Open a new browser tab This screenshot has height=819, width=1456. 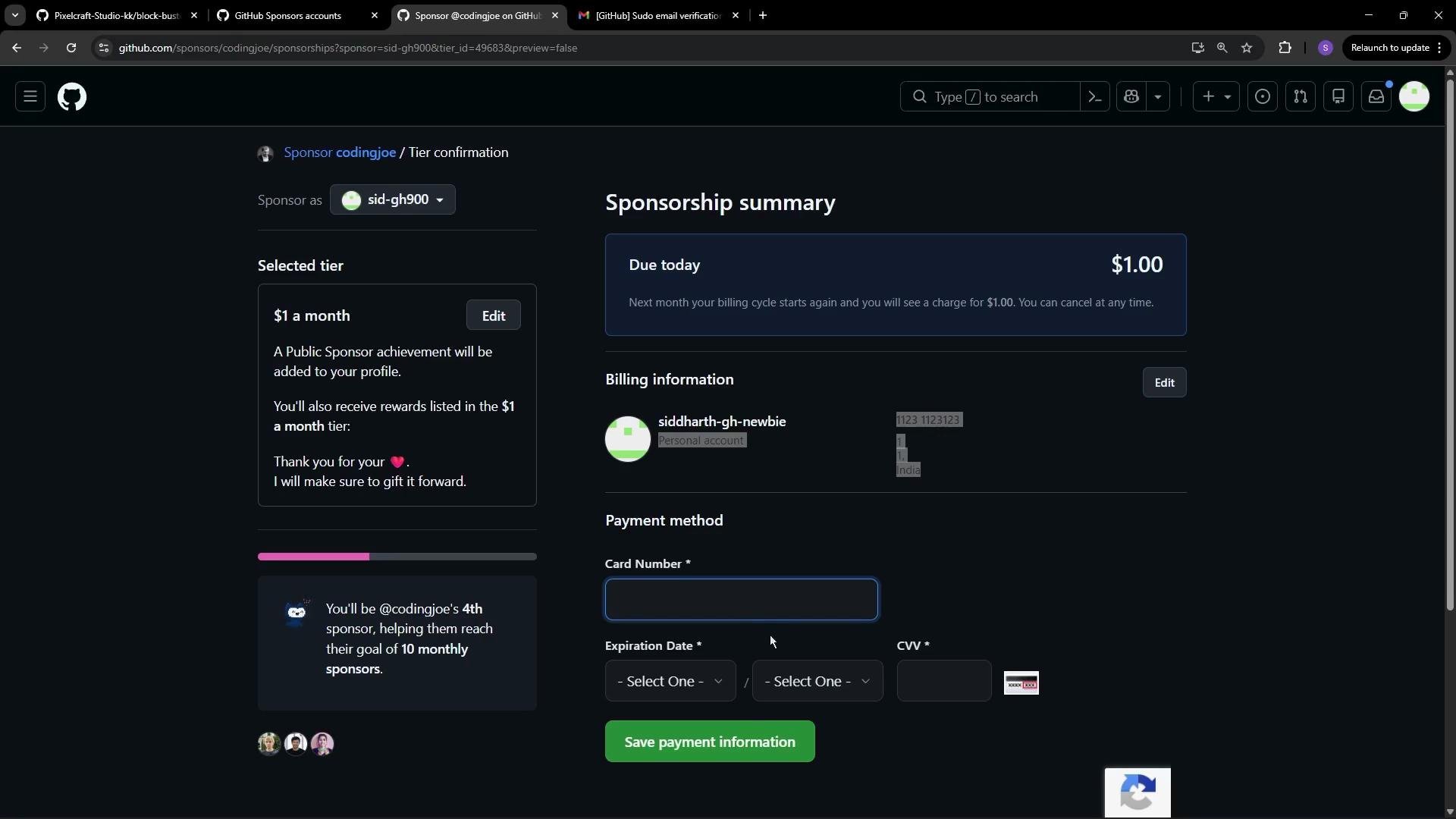763,15
